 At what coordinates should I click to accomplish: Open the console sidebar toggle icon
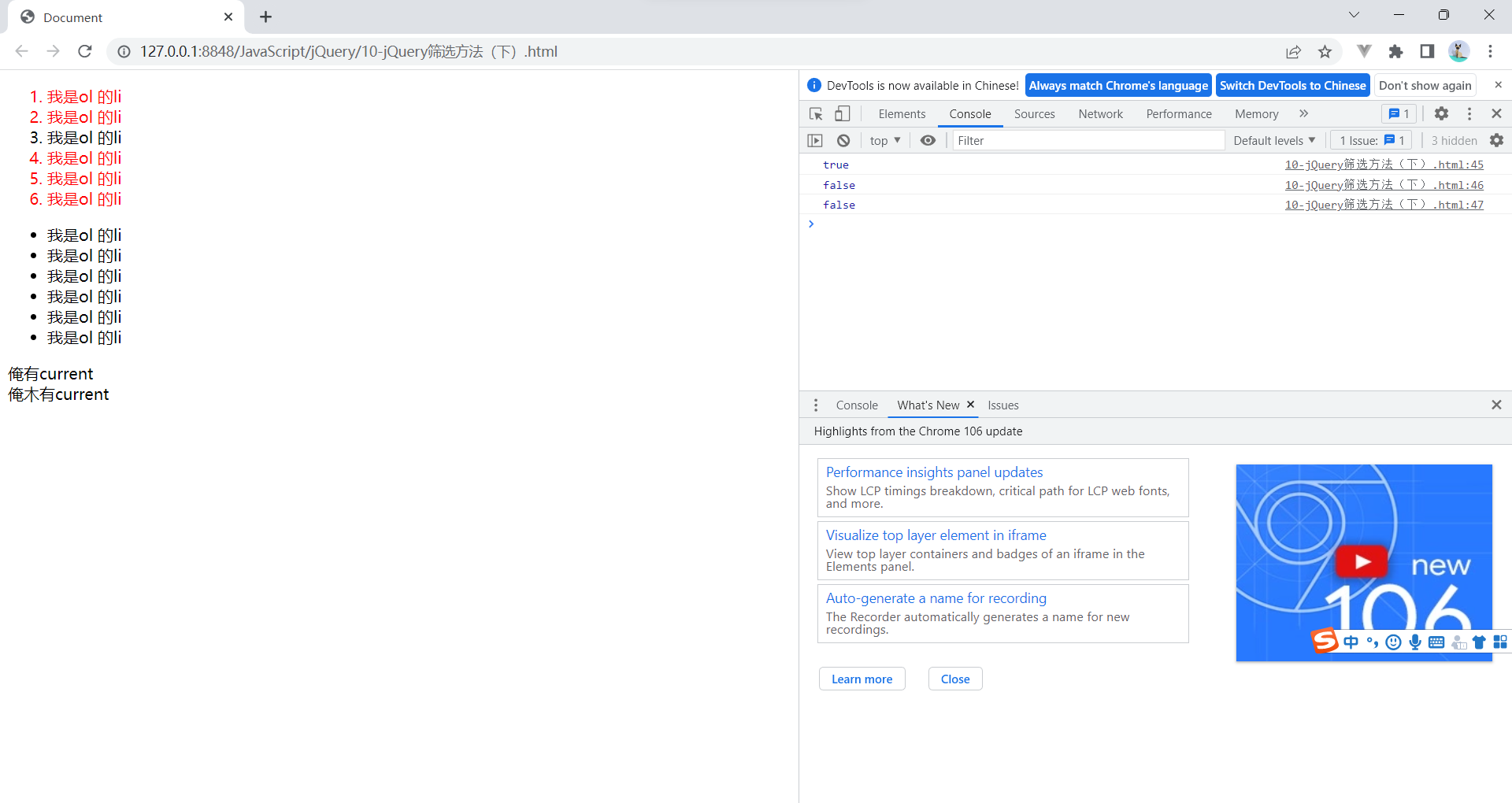point(815,140)
